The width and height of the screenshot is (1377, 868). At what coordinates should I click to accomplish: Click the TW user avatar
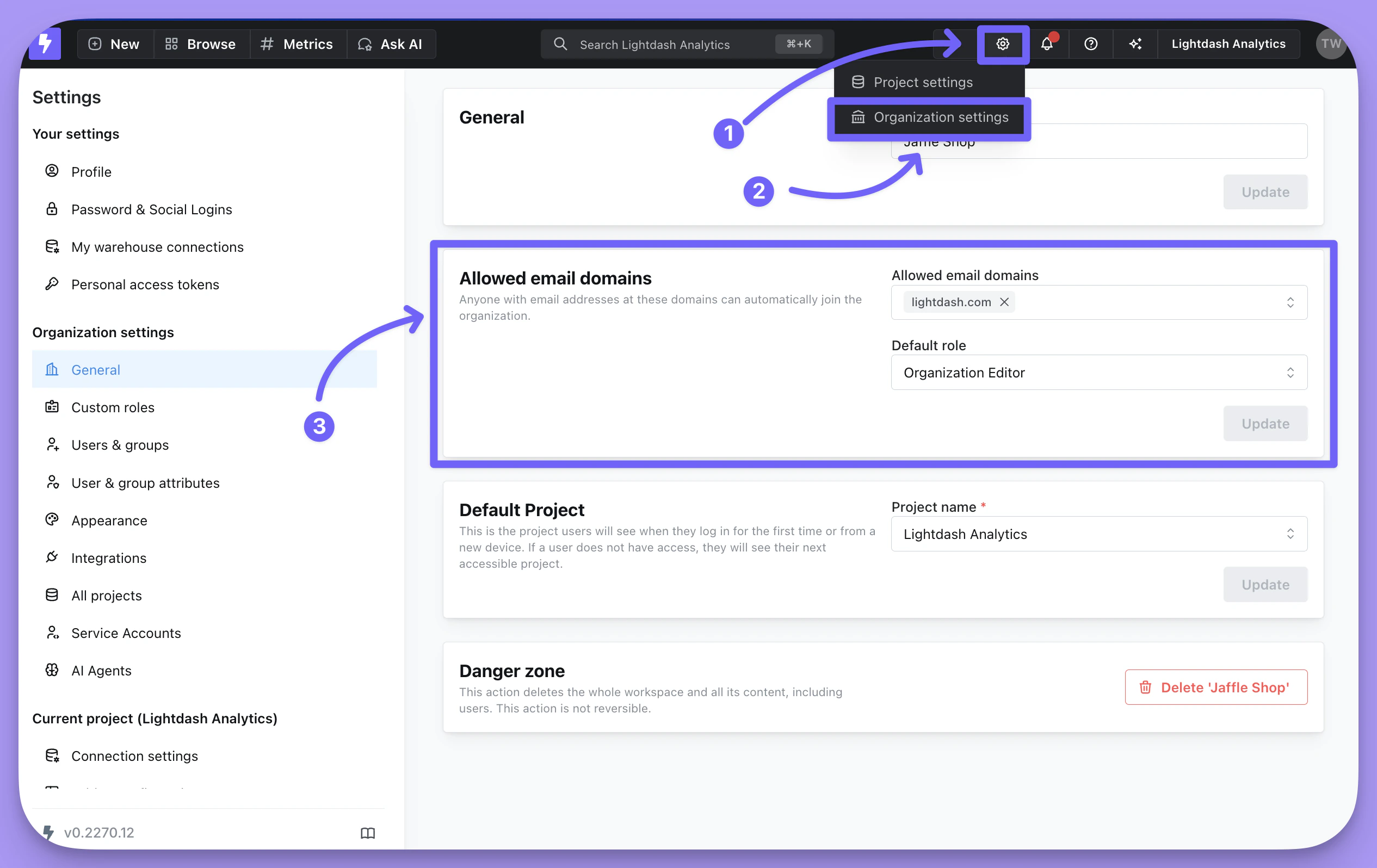coord(1330,44)
